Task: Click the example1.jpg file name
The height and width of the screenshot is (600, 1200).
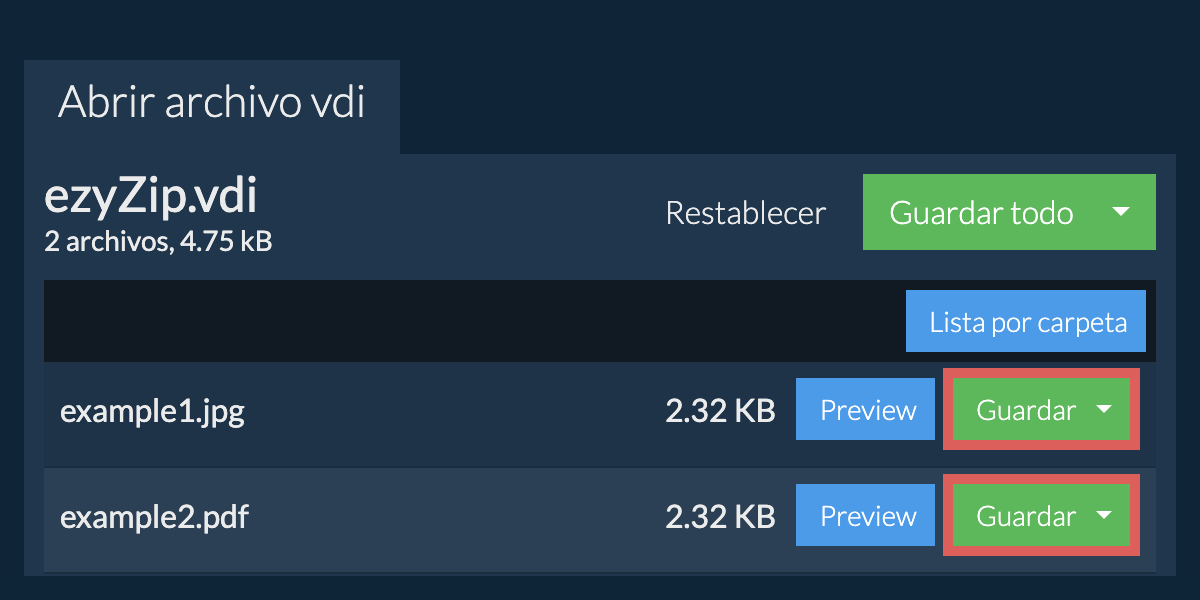Action: pyautogui.click(x=152, y=411)
